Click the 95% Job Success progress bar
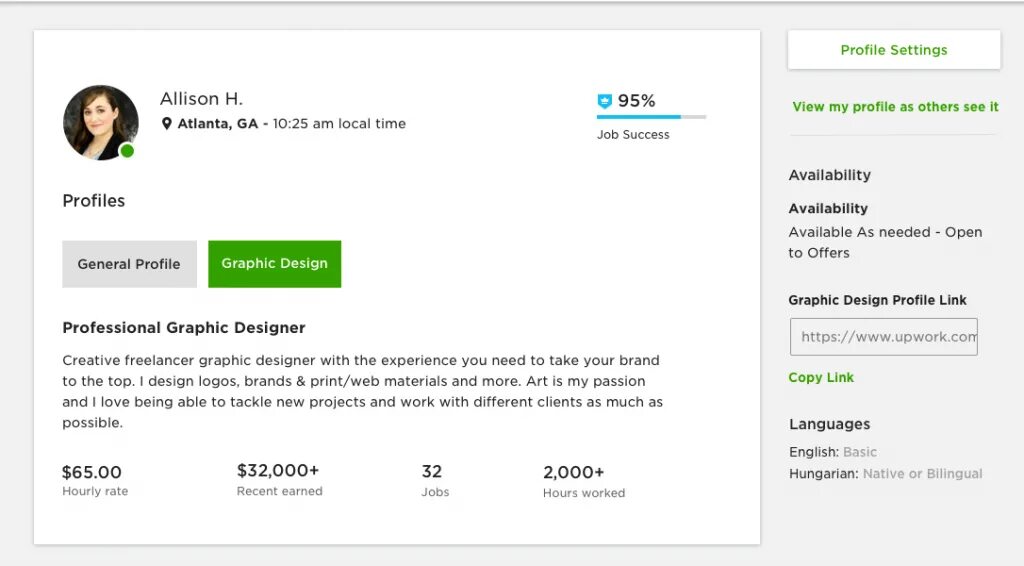The width and height of the screenshot is (1024, 566). (x=651, y=117)
